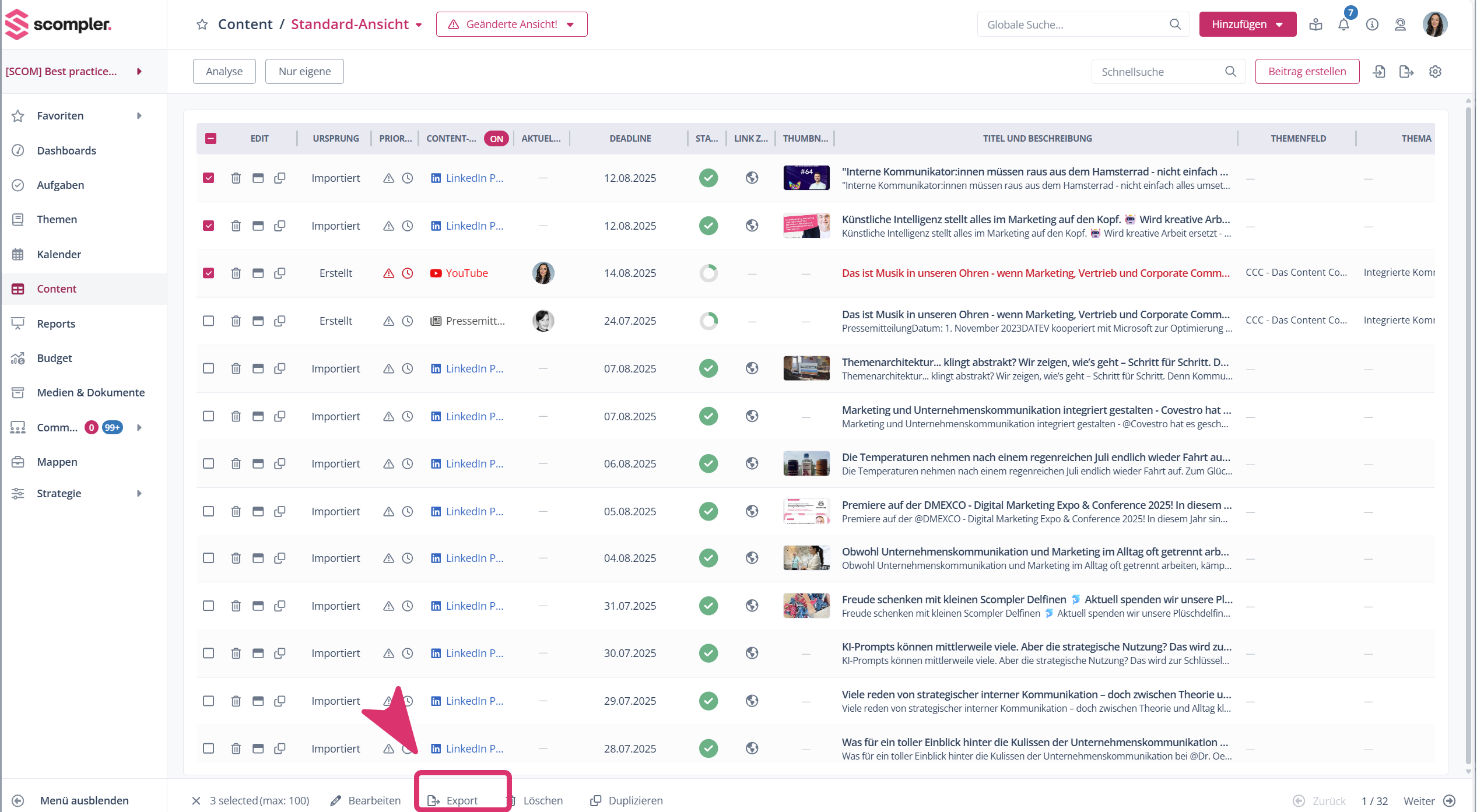Click the favorite star next to Content
The height and width of the screenshot is (812, 1477).
(202, 24)
